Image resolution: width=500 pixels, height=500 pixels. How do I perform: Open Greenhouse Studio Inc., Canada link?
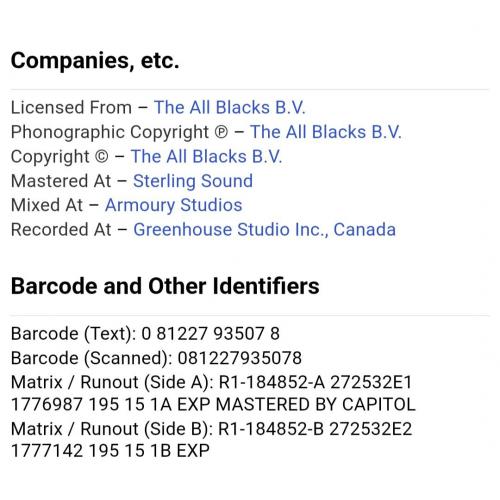pyautogui.click(x=265, y=230)
